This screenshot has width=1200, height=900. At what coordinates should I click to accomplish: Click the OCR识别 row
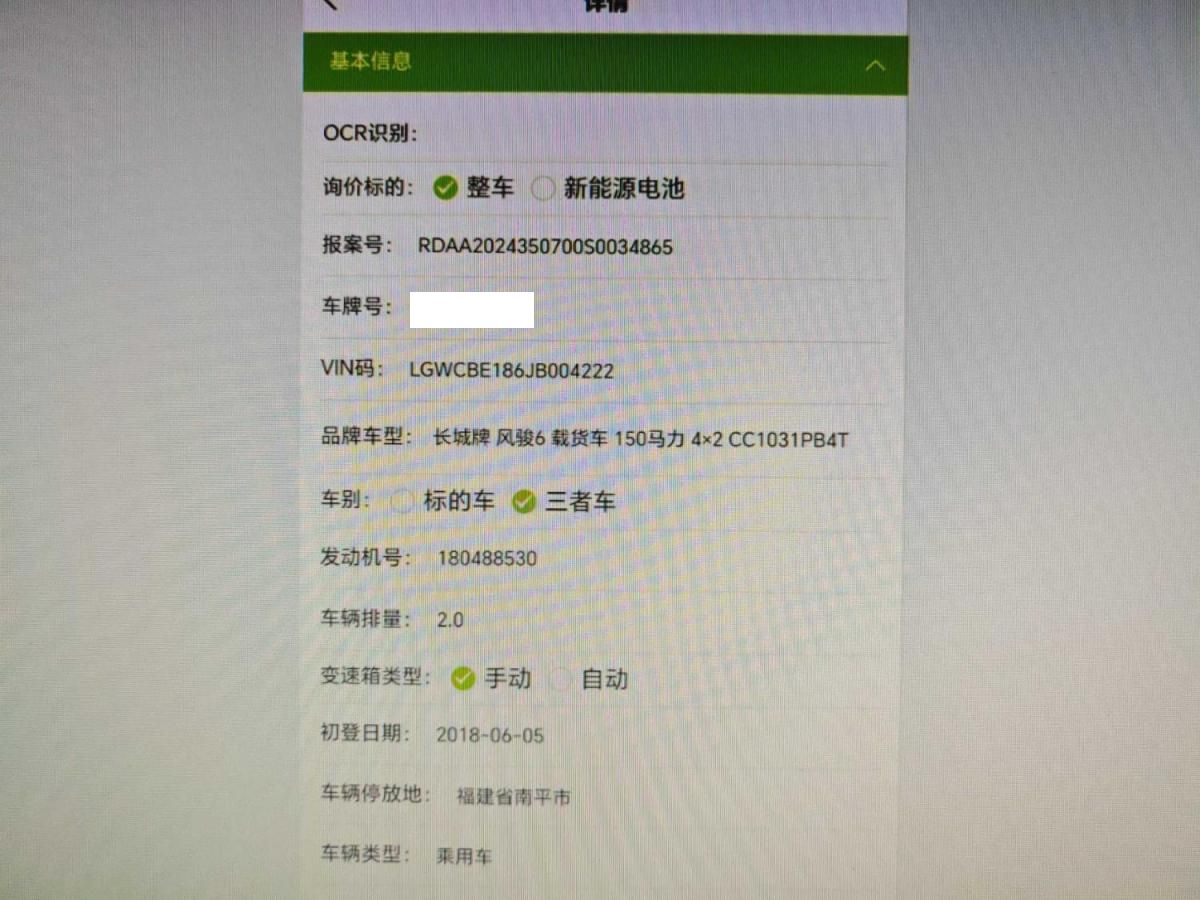pos(605,134)
